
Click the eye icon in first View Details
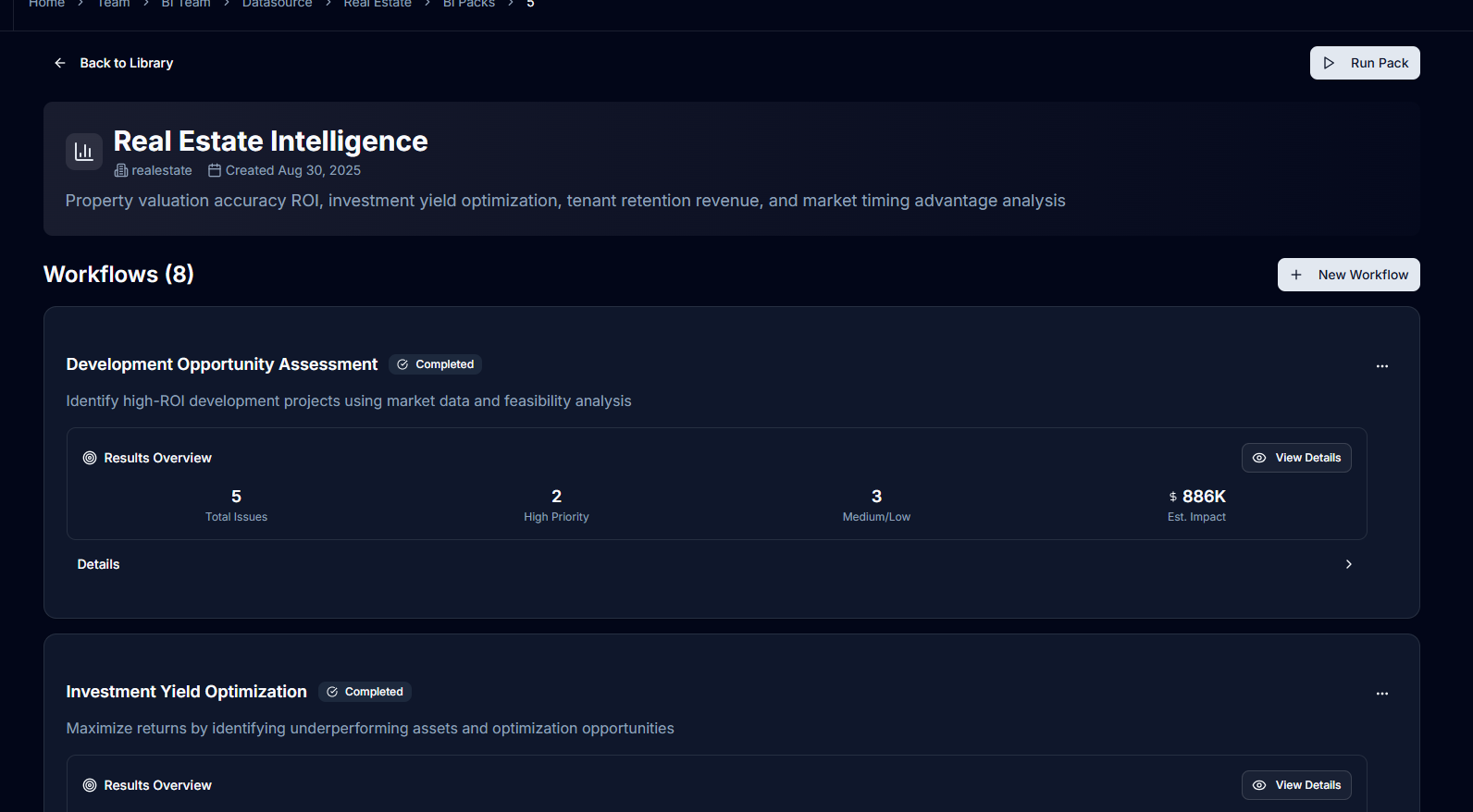pos(1259,458)
